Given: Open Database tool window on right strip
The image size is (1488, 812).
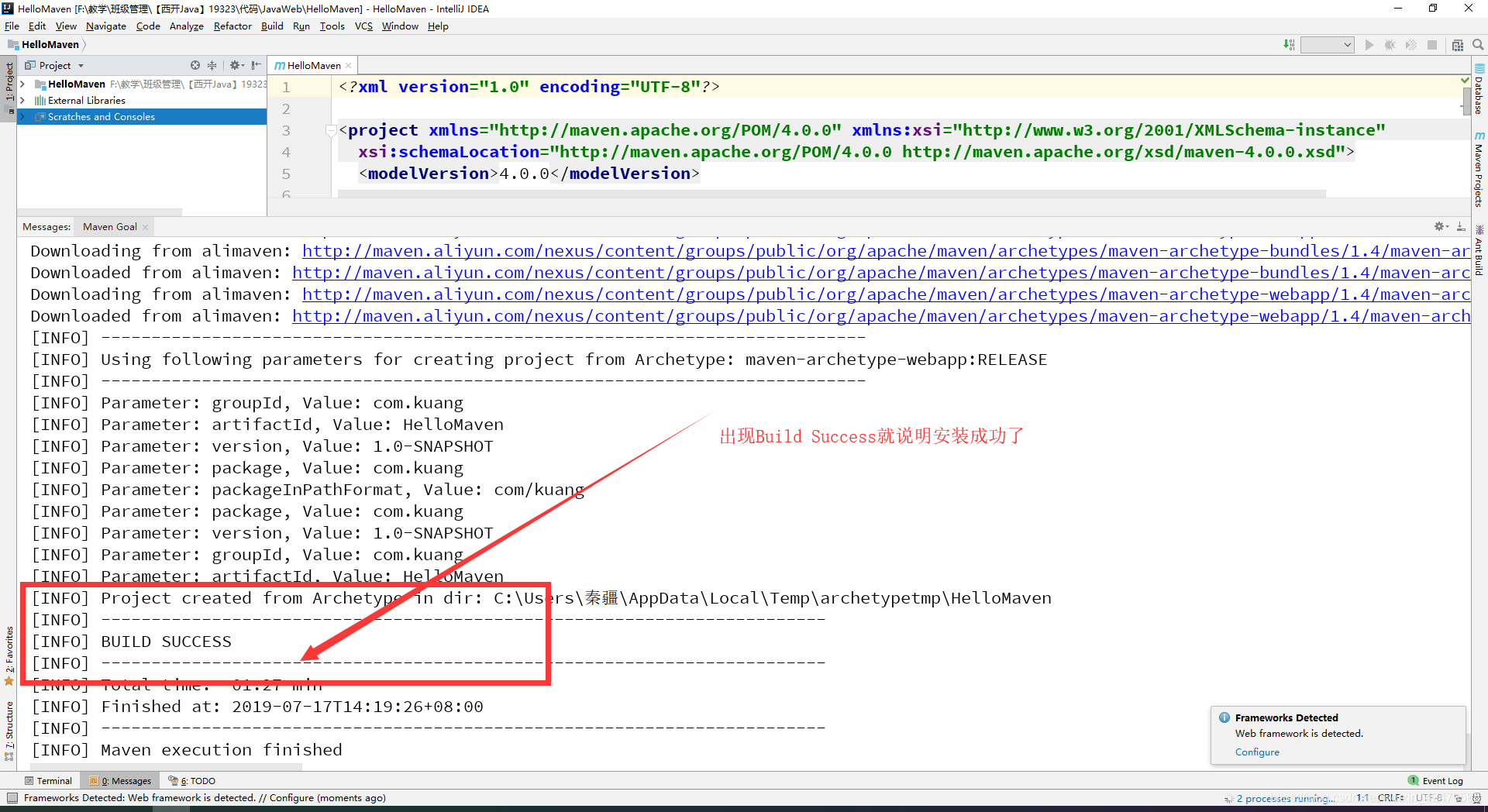Looking at the screenshot, I should 1479,91.
